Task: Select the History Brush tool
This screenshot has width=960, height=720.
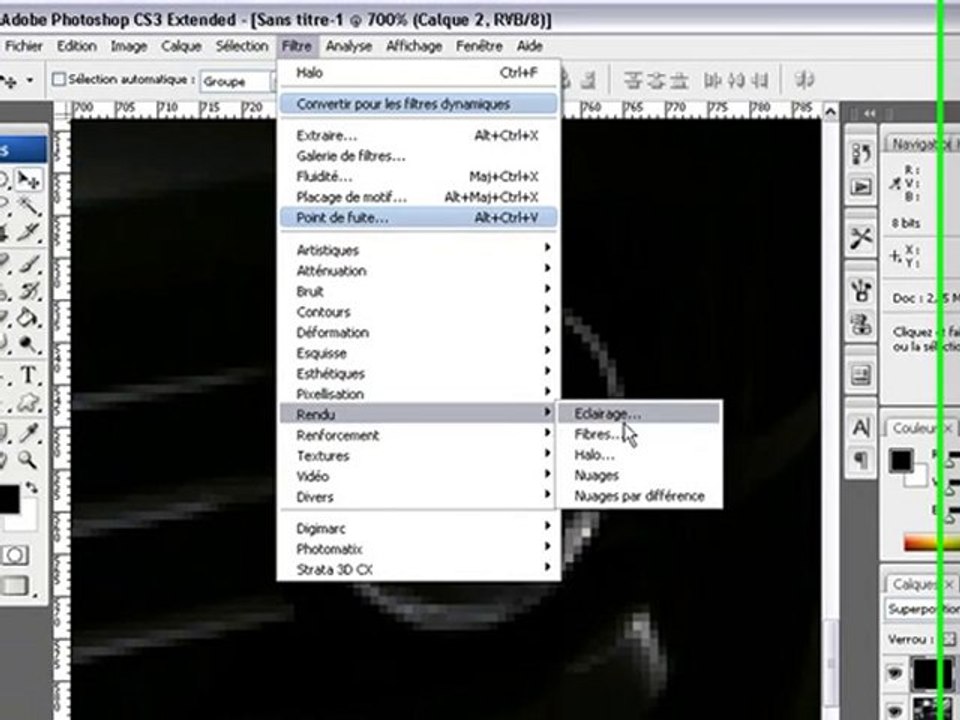Action: [28, 291]
